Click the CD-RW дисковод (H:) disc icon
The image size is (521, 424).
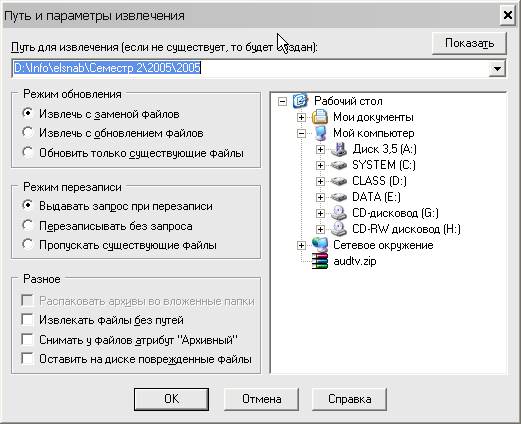pos(339,229)
